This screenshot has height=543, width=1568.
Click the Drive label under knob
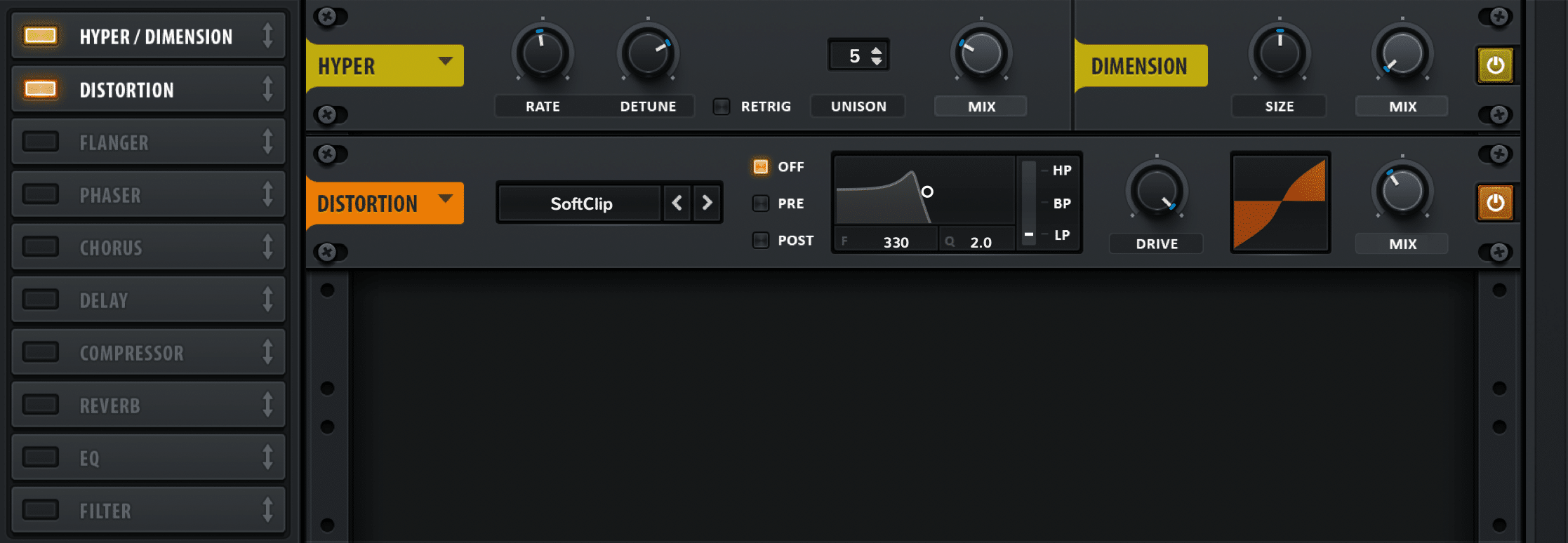pyautogui.click(x=1157, y=244)
